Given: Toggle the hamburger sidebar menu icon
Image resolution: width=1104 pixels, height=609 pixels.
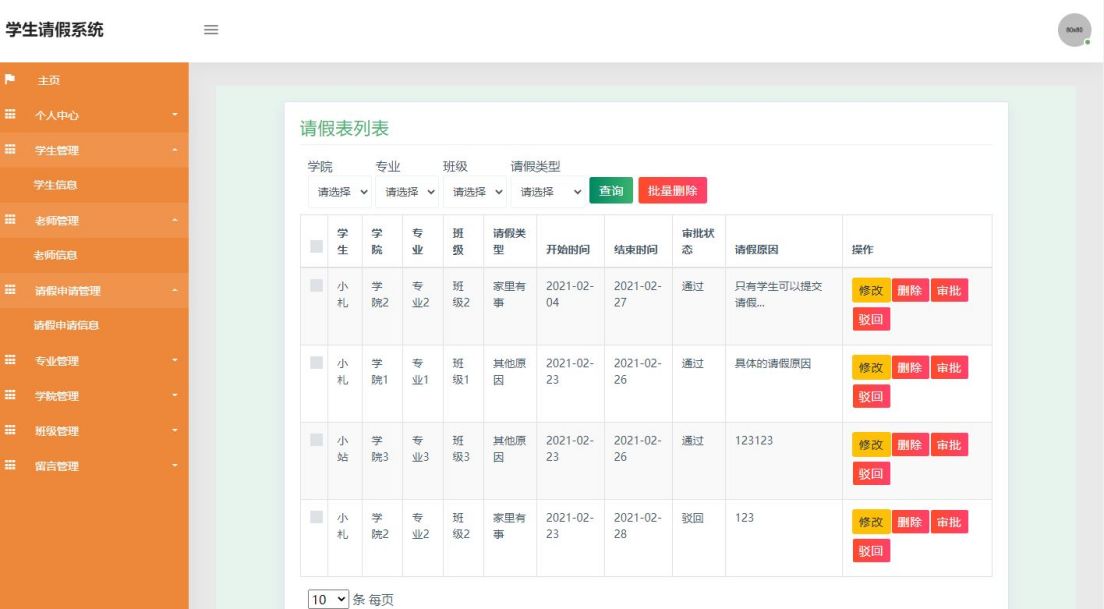Looking at the screenshot, I should coord(211,30).
